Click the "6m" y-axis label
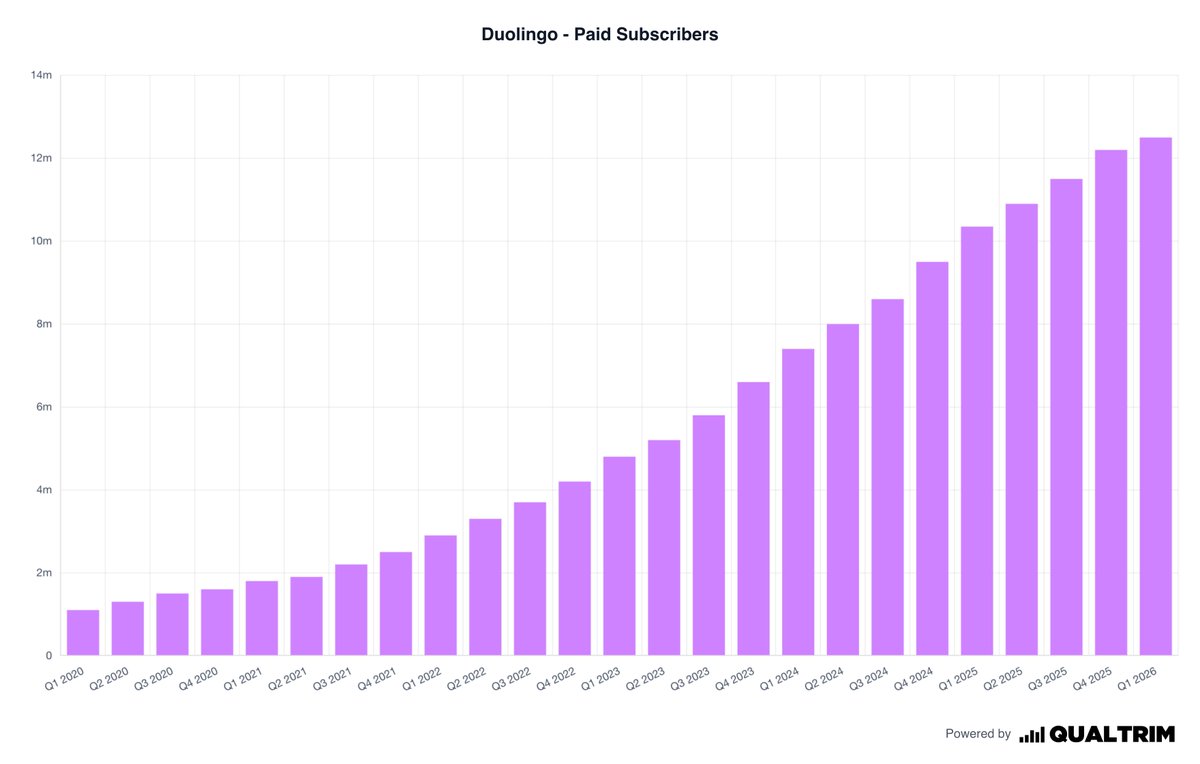Image resolution: width=1200 pixels, height=764 pixels. coord(45,407)
